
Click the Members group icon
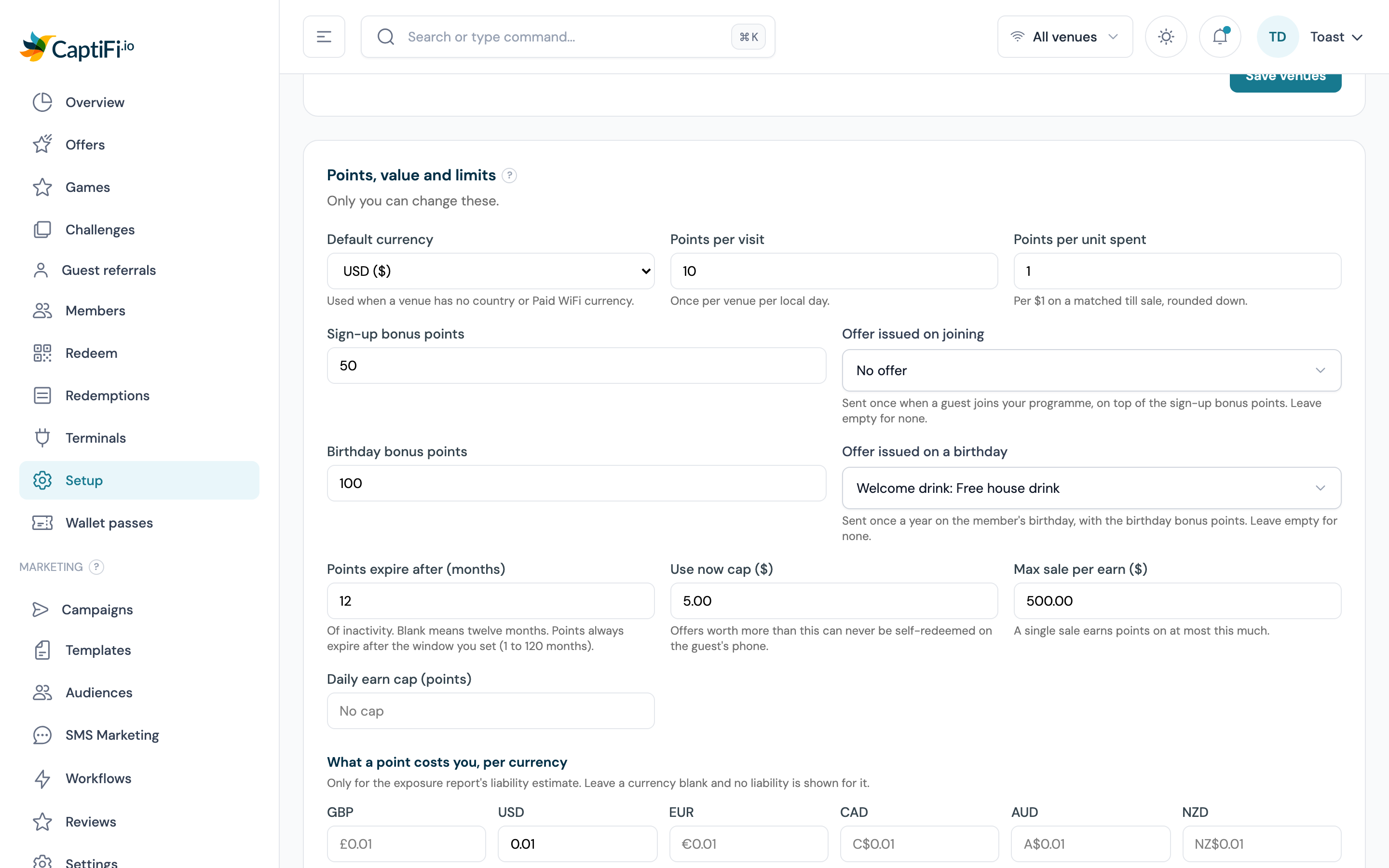click(42, 311)
